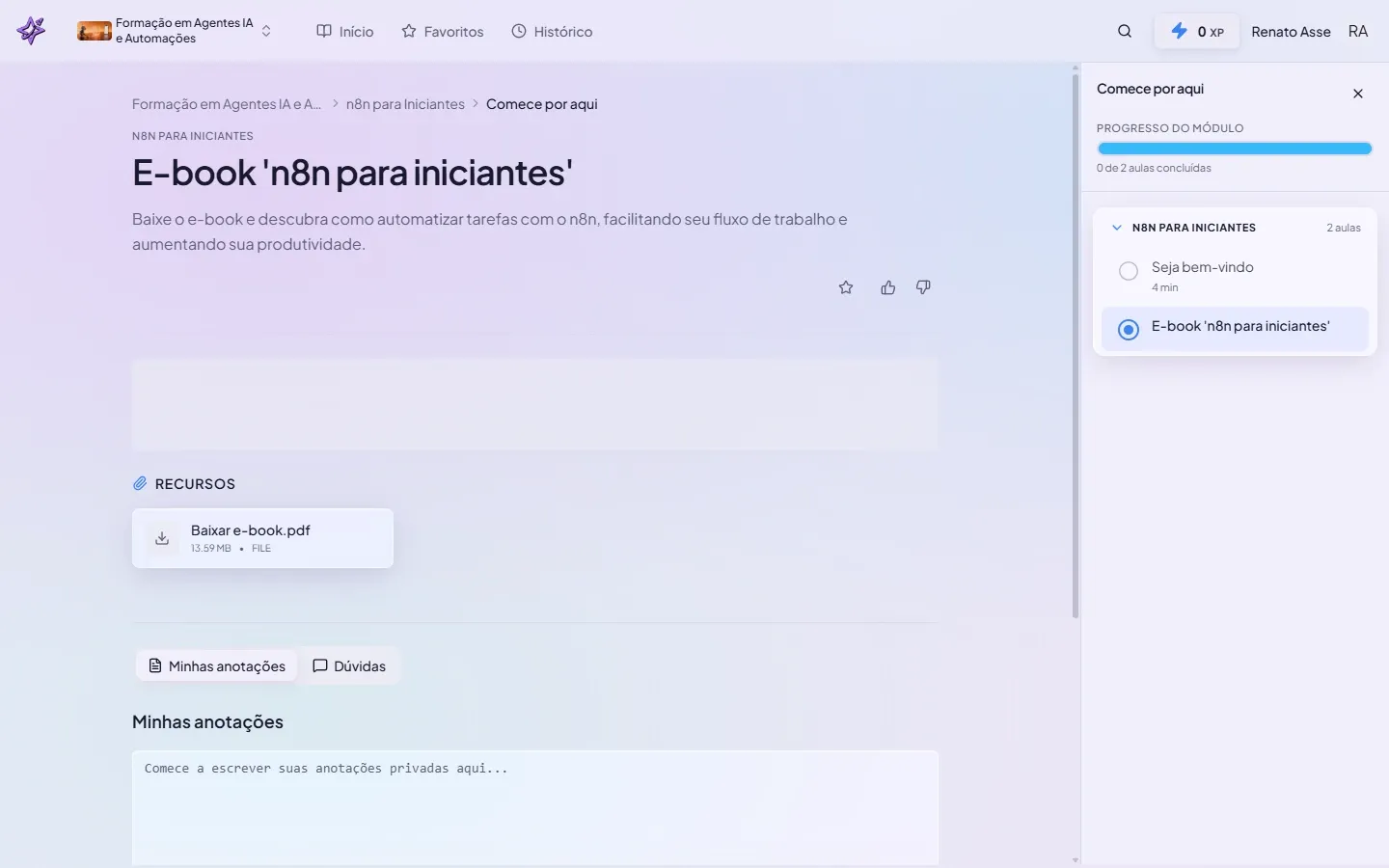Click the 13.59 MB file size text

click(x=210, y=549)
